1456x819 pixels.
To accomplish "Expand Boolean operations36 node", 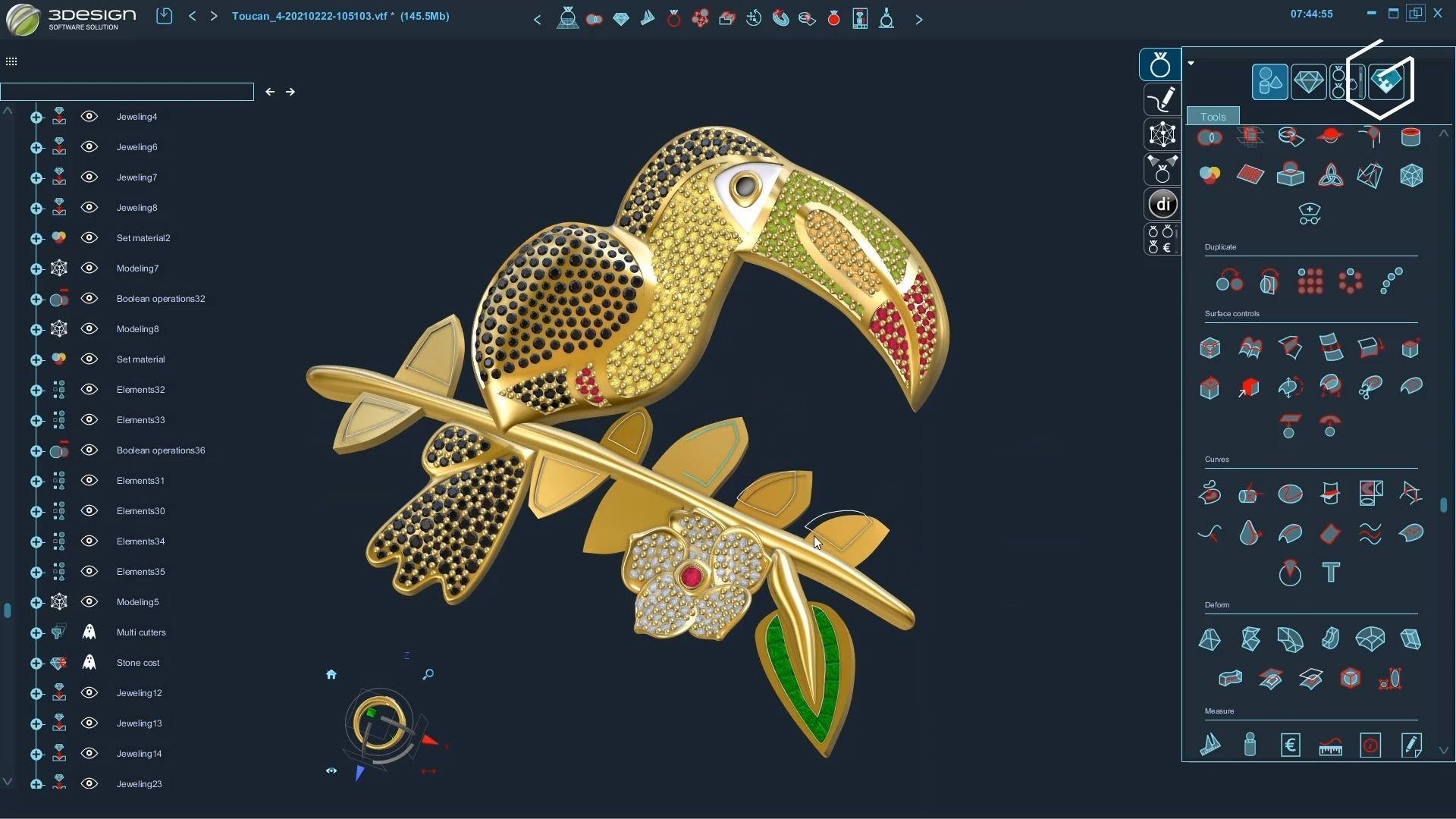I will coord(36,450).
